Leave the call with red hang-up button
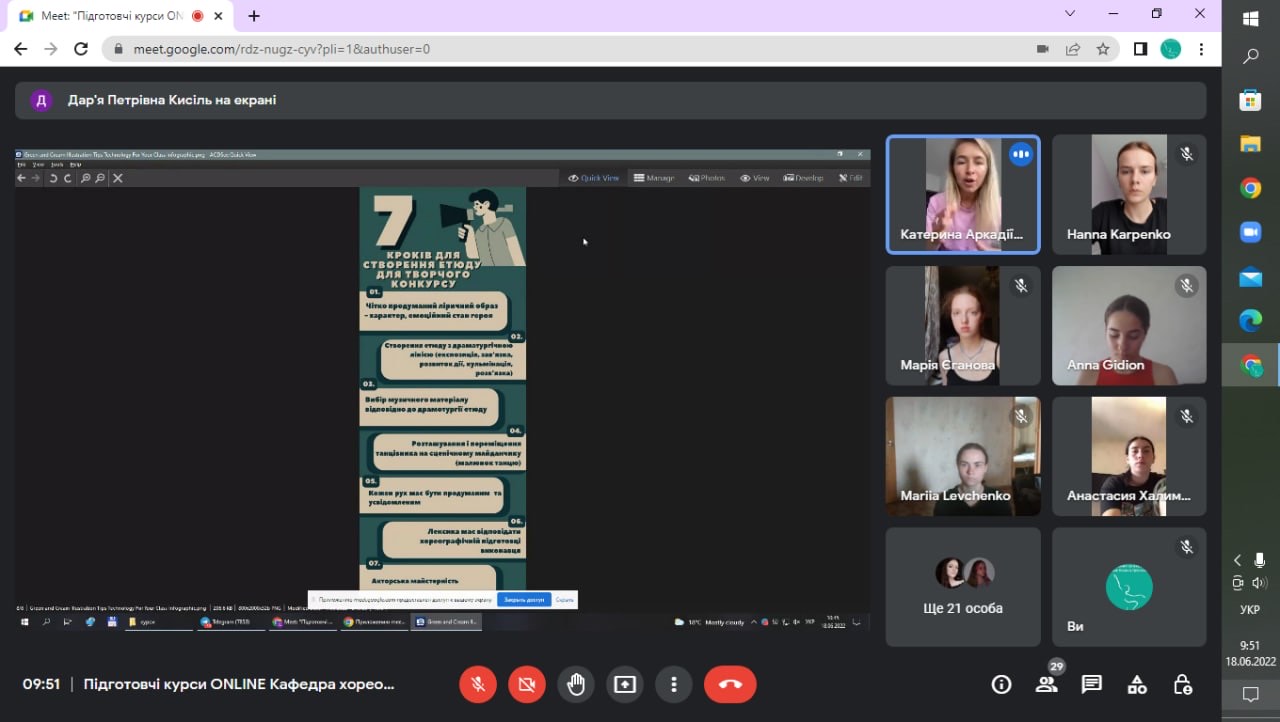The height and width of the screenshot is (722, 1280). [730, 685]
